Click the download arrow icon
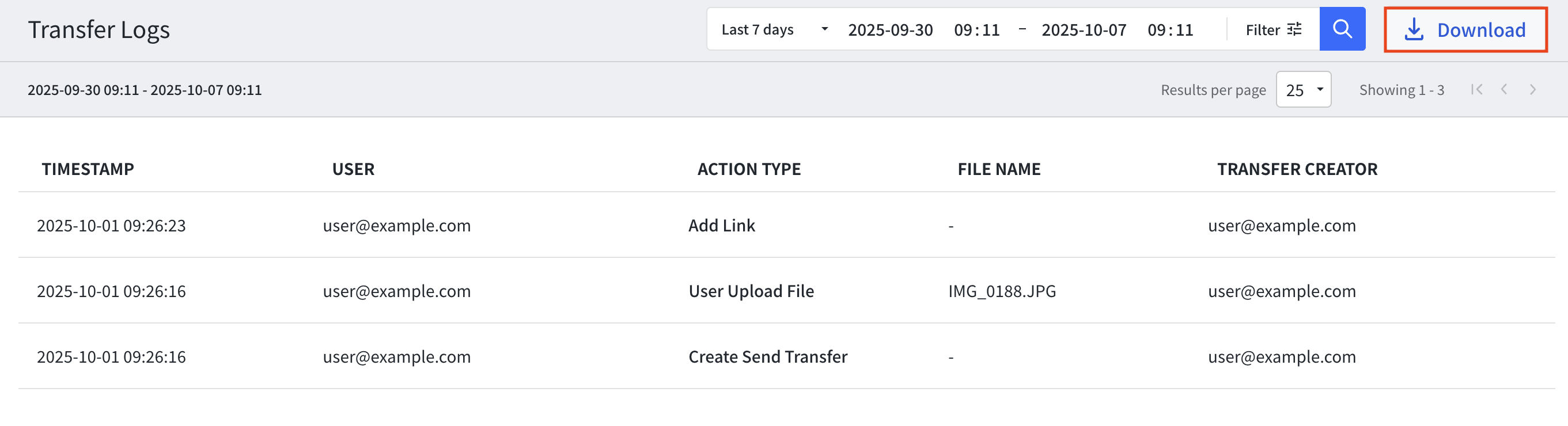Screen dimensions: 1568x426 coord(1414,29)
